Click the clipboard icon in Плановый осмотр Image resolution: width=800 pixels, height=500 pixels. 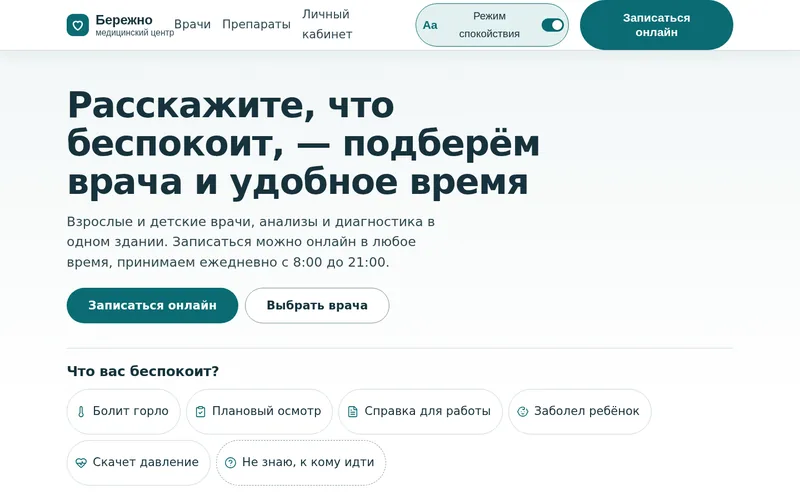[x=201, y=411]
